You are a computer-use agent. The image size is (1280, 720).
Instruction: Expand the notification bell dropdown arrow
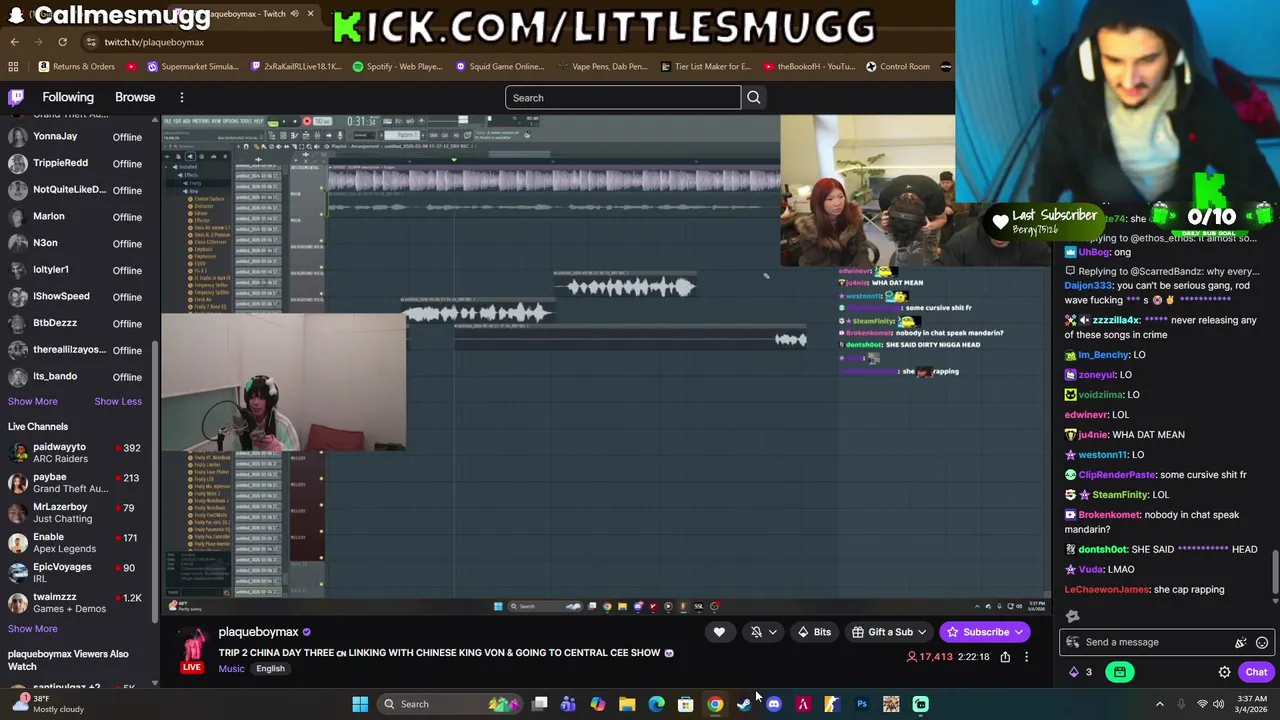(773, 632)
